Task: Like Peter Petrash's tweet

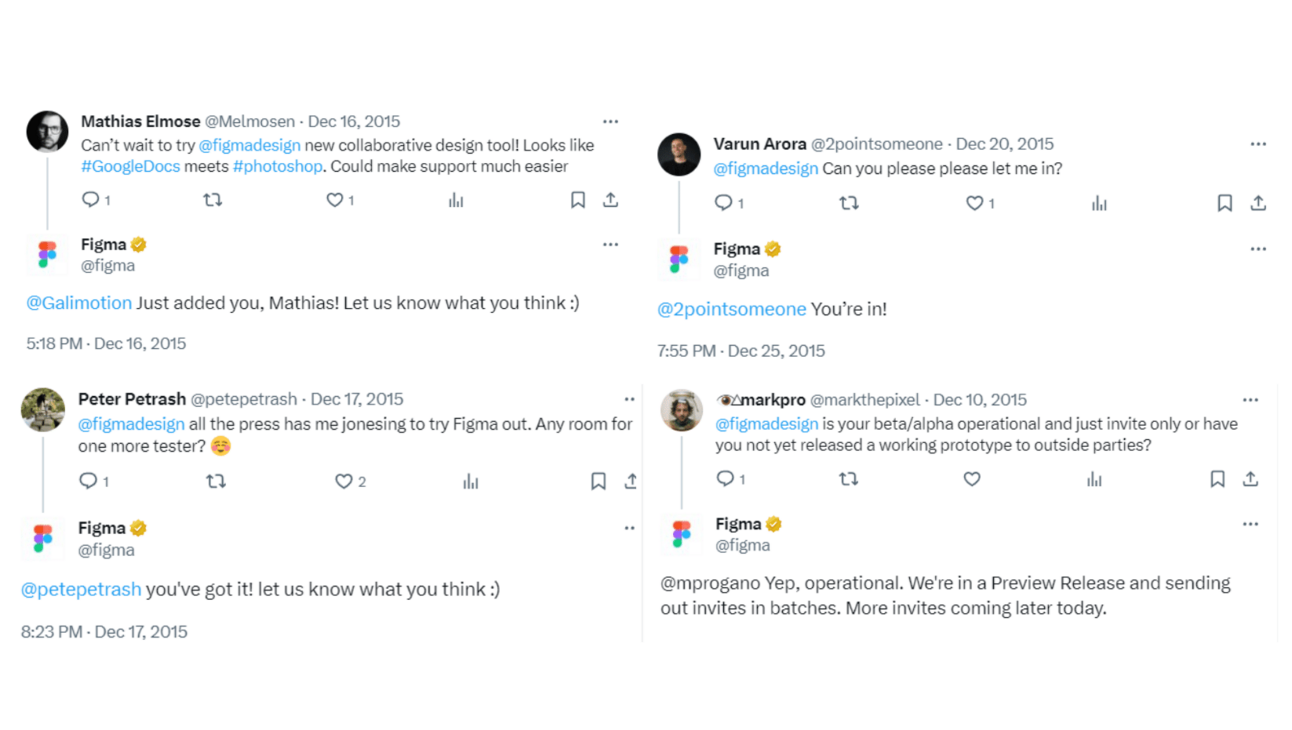Action: [342, 481]
